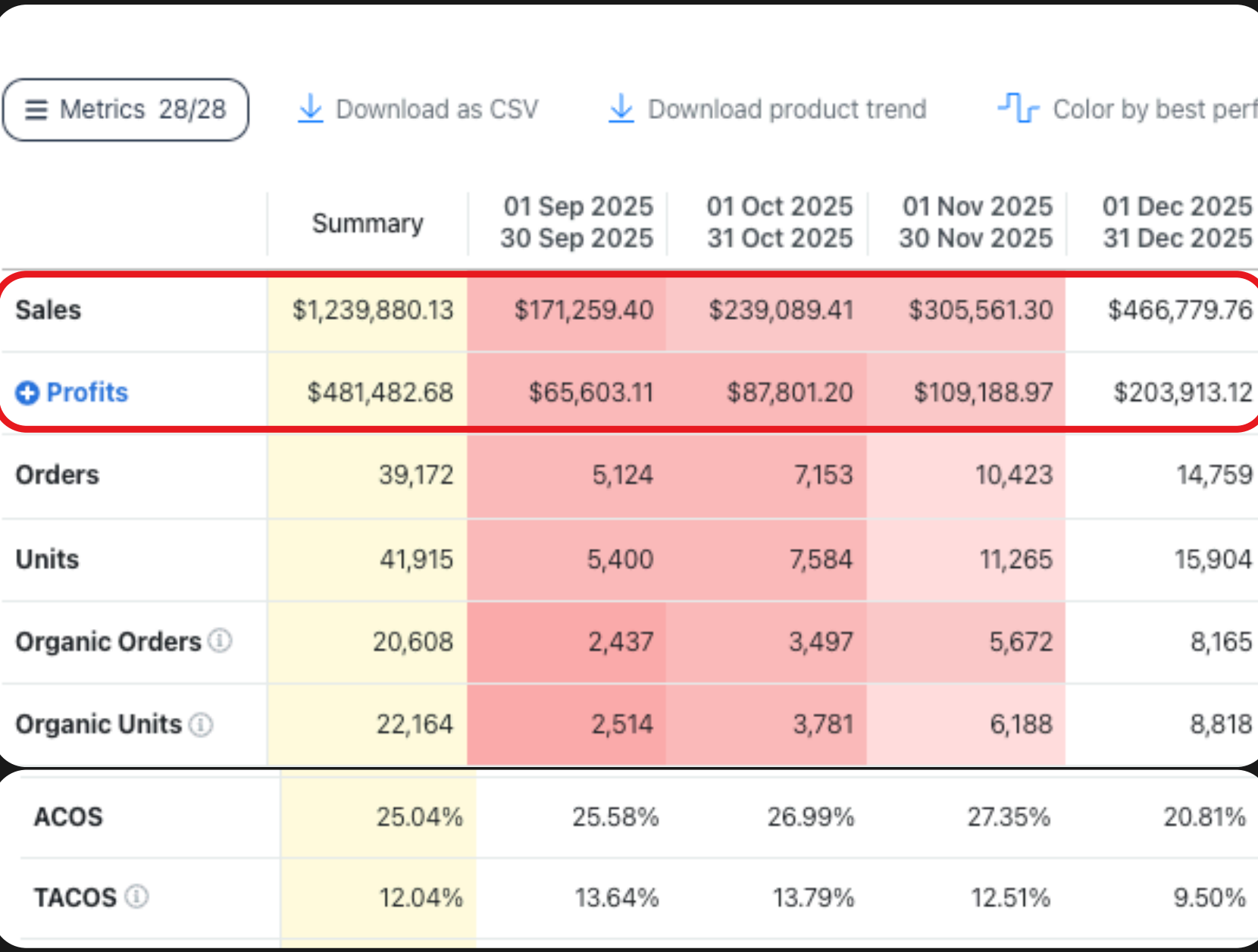The height and width of the screenshot is (952, 1258).
Task: Click TACOS summary value 12.04%
Action: pos(421,897)
